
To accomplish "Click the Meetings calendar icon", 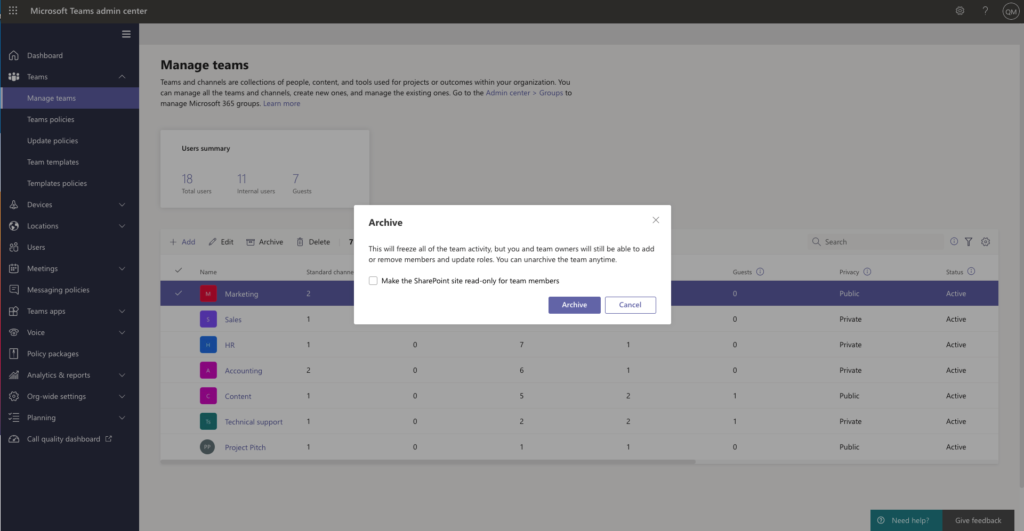I will (x=14, y=268).
